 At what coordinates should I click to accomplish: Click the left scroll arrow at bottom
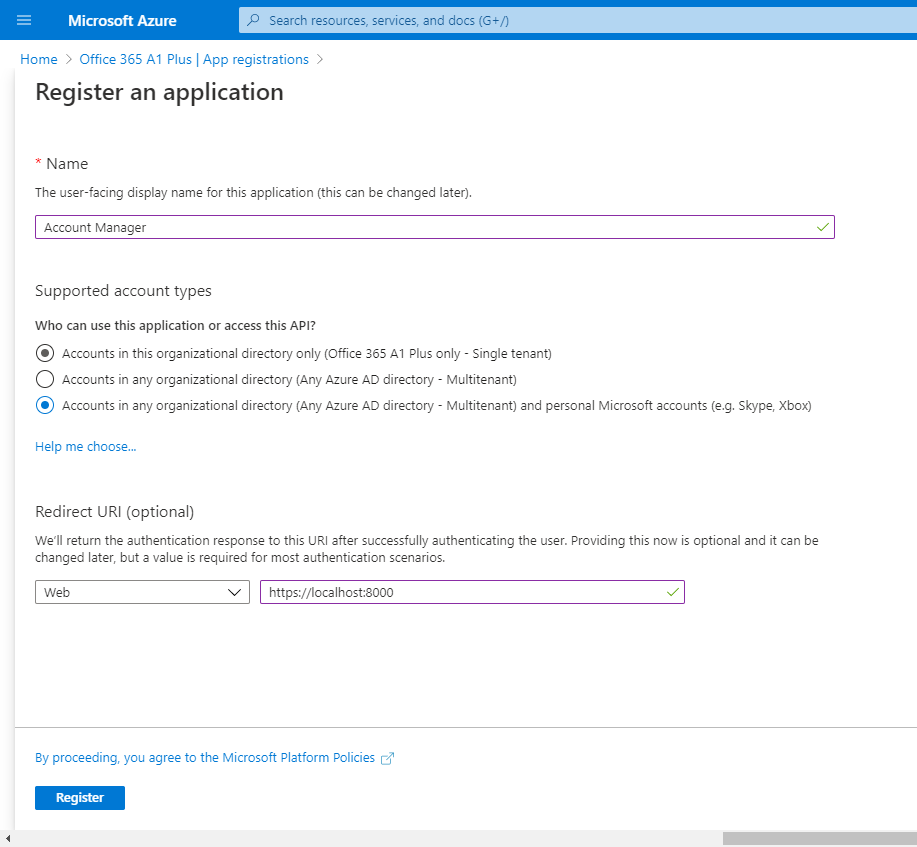point(8,838)
